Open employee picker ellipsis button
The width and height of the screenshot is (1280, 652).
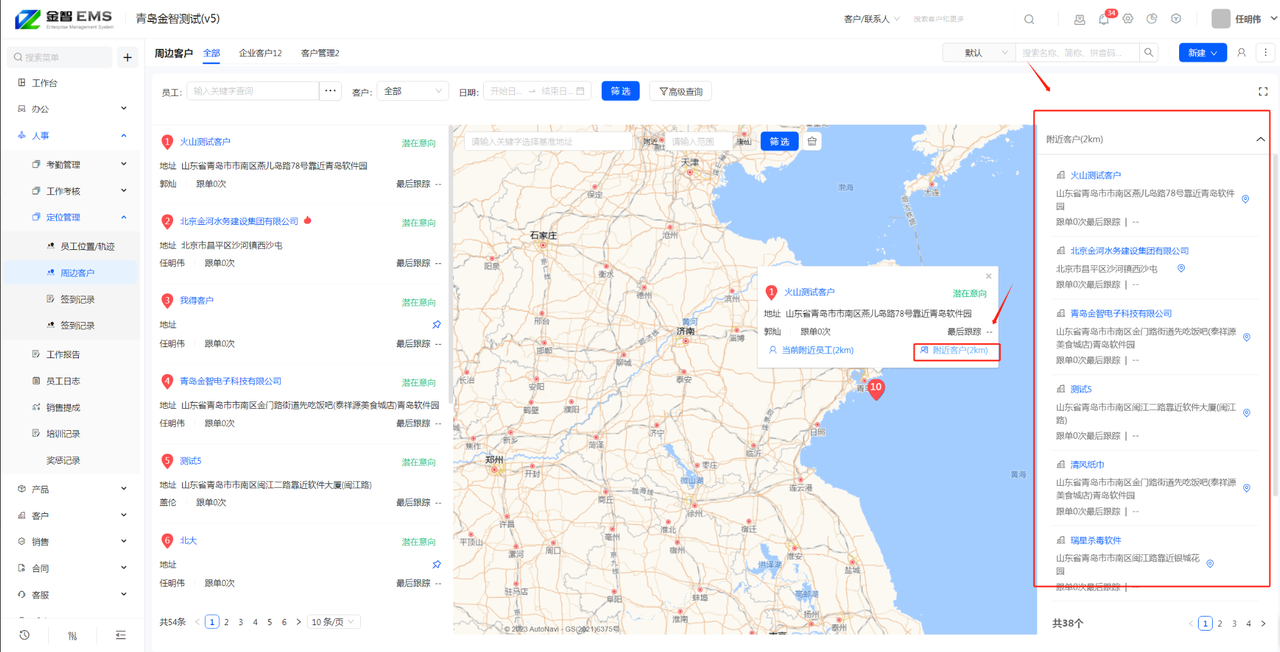coord(331,91)
